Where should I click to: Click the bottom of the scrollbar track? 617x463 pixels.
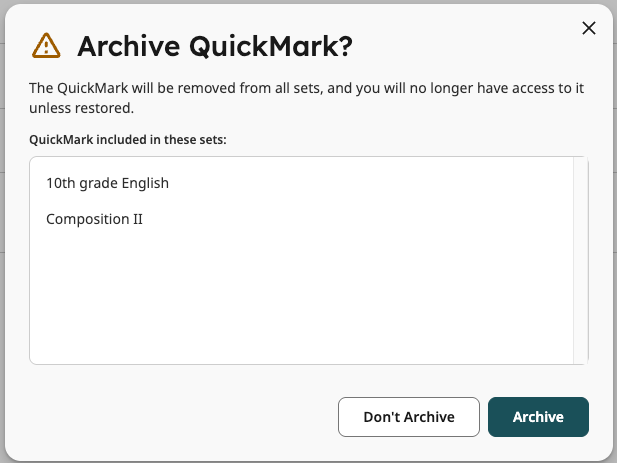(580, 357)
